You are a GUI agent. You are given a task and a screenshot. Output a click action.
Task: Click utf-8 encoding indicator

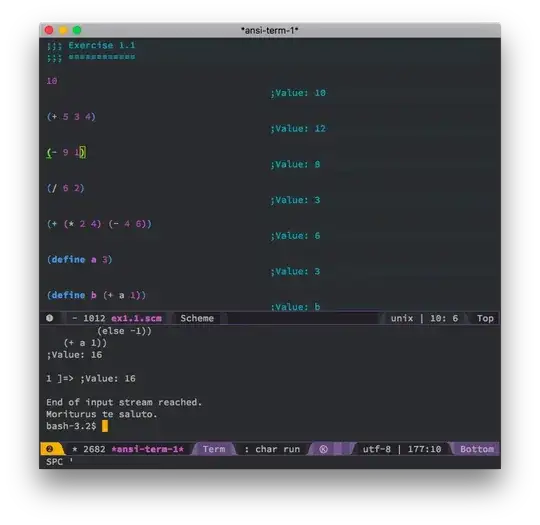tap(376, 449)
